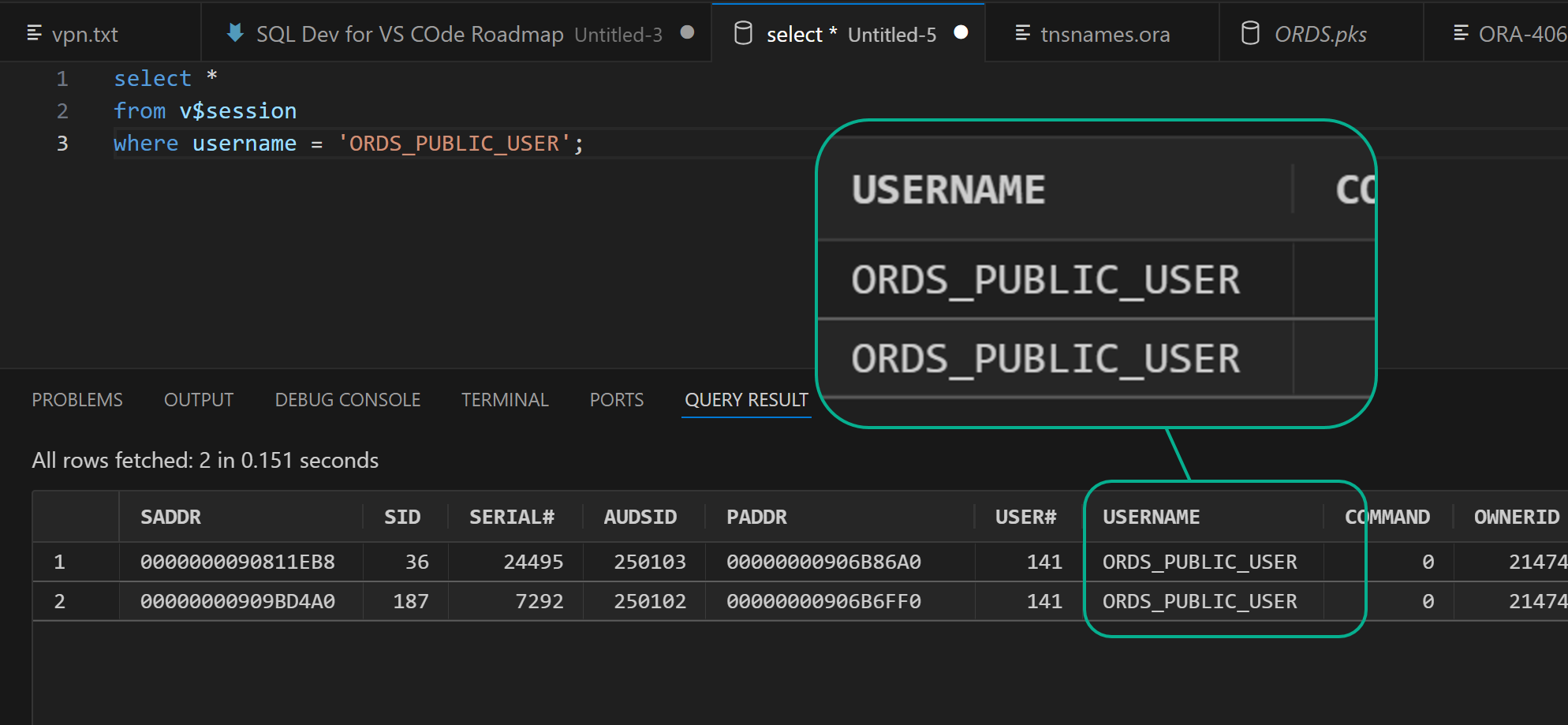The width and height of the screenshot is (1568, 725).
Task: Click the 'All rows fetched' status text
Action: (205, 460)
